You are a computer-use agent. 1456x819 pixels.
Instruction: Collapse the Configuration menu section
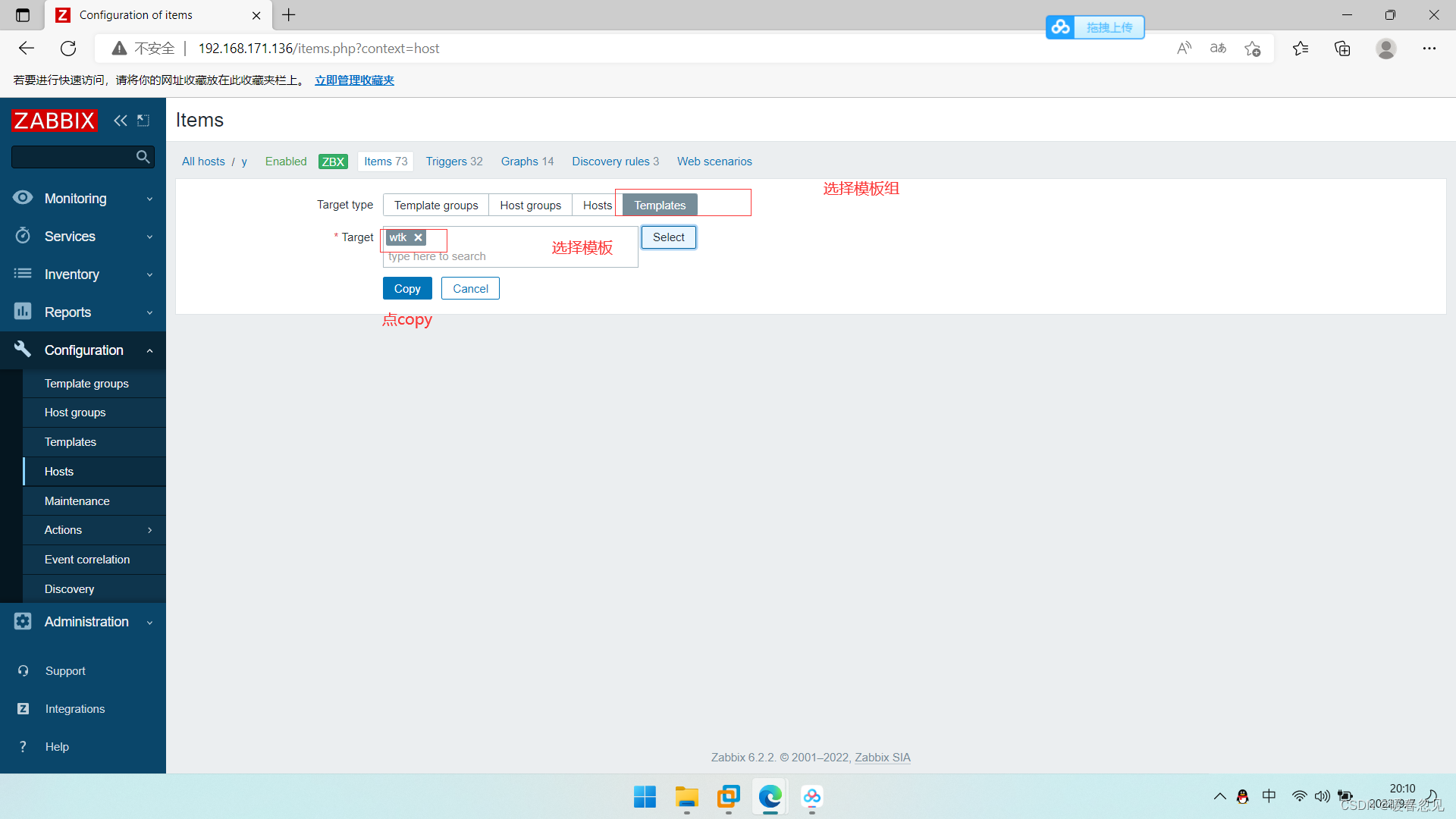83,350
